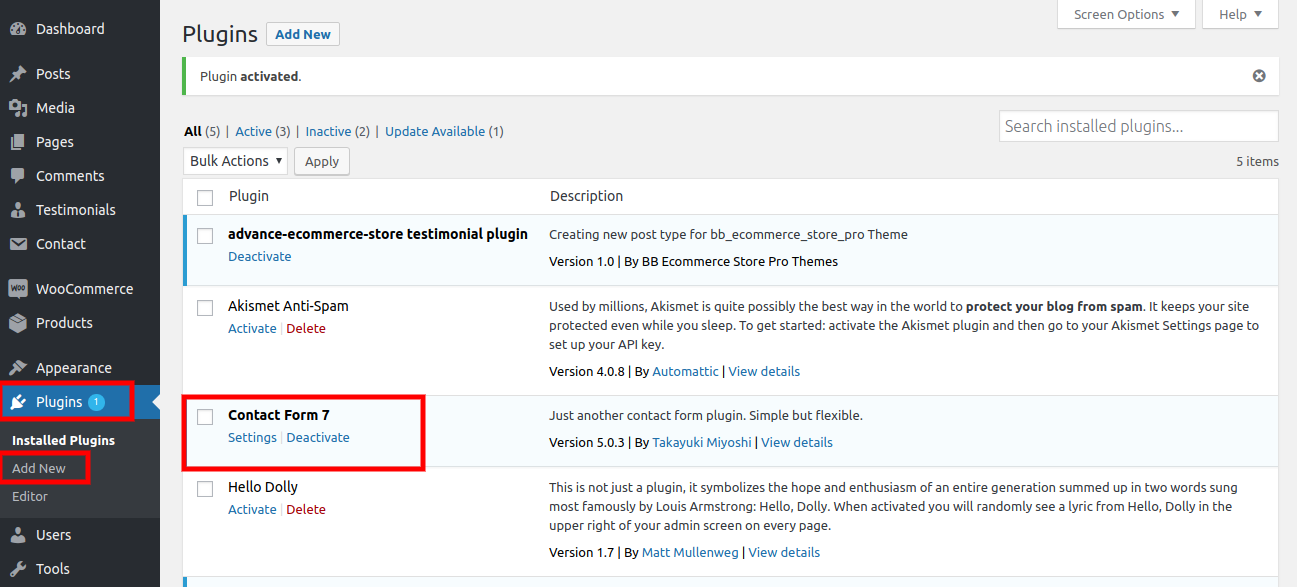Screen dimensions: 1297x587
Task: Click the Appearance paintbrush icon
Action: [18, 368]
